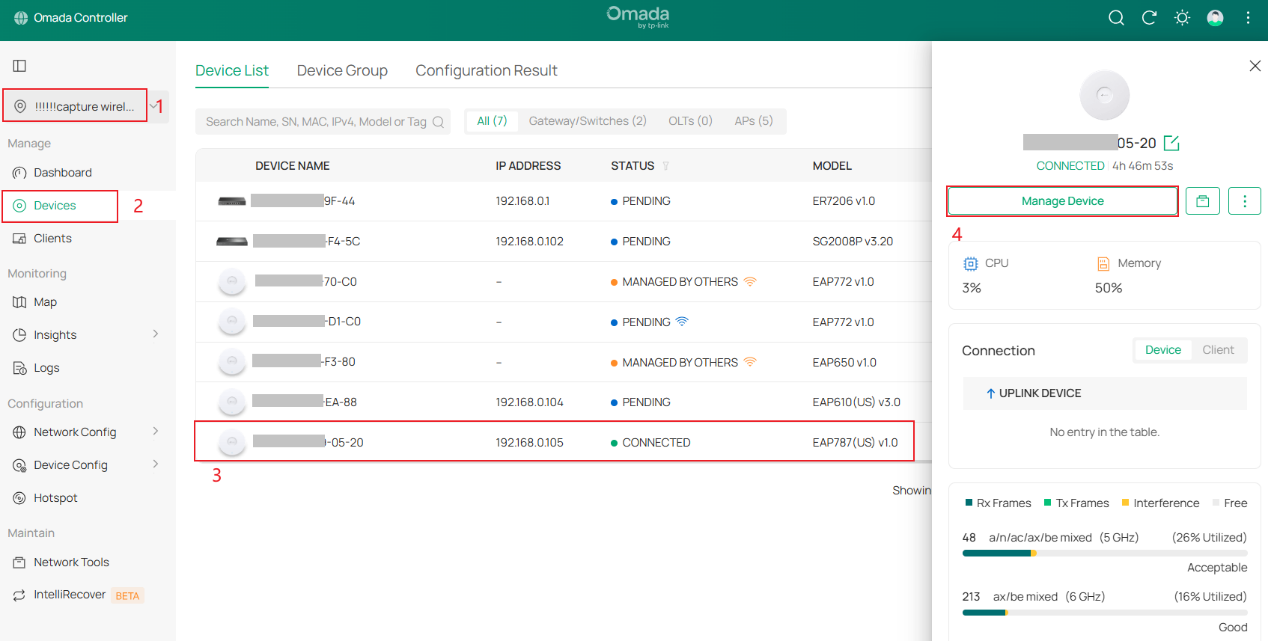This screenshot has width=1268, height=641.
Task: Click the IP 192.168.0.1 cell
Action: tap(522, 201)
